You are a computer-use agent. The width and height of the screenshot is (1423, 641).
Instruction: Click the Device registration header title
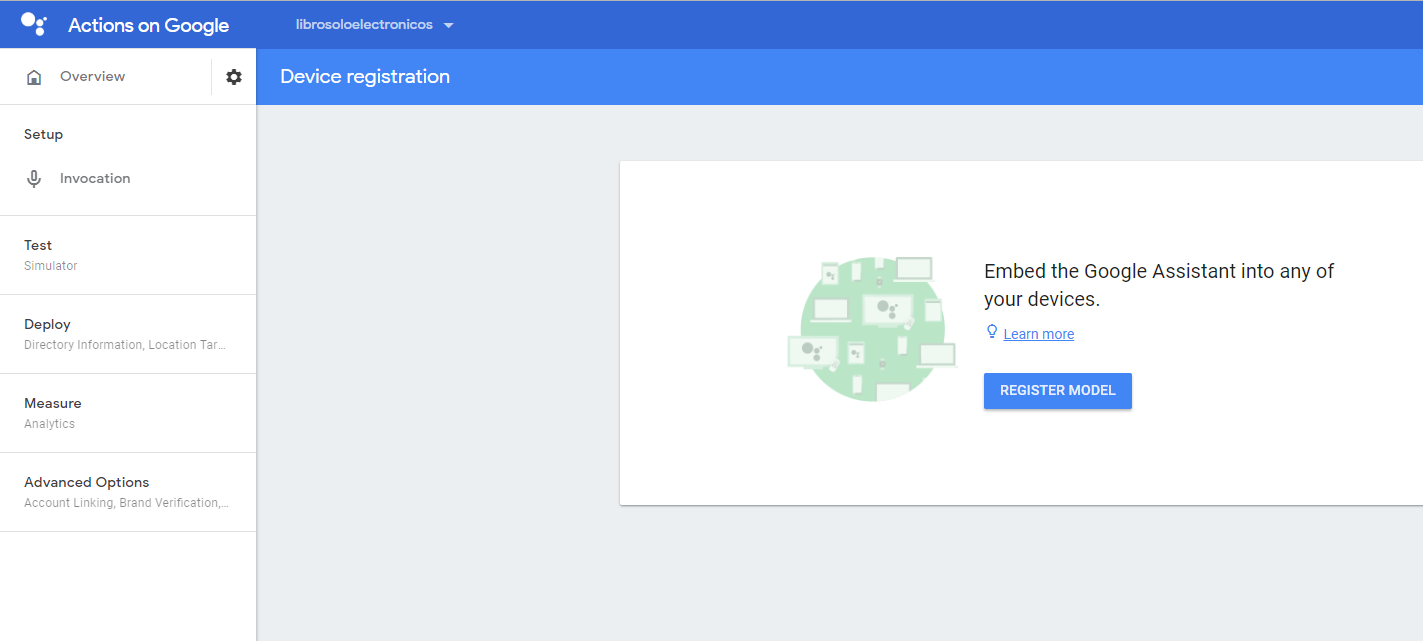[x=365, y=77]
